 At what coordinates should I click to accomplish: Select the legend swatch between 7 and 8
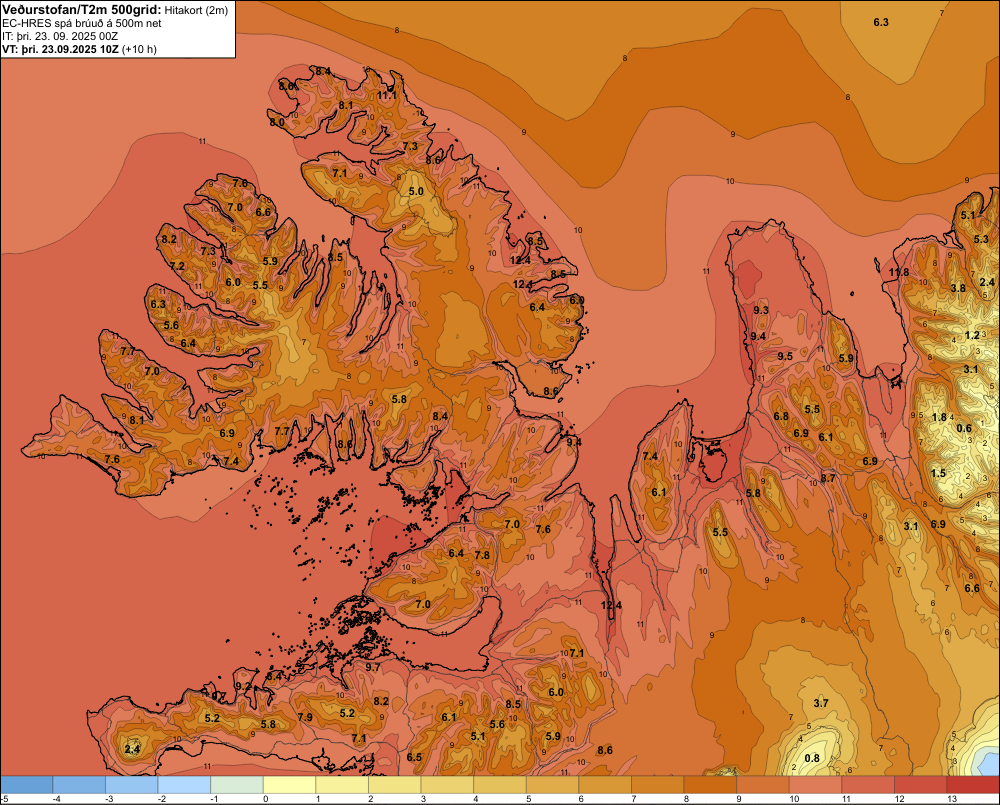(658, 785)
